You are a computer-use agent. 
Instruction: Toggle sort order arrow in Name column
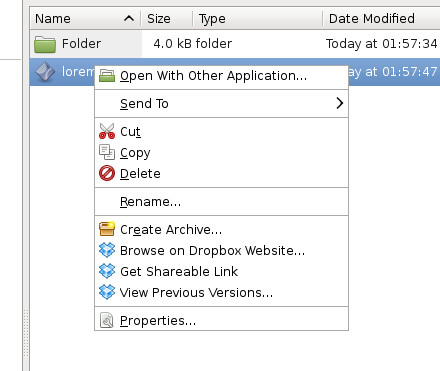(129, 18)
